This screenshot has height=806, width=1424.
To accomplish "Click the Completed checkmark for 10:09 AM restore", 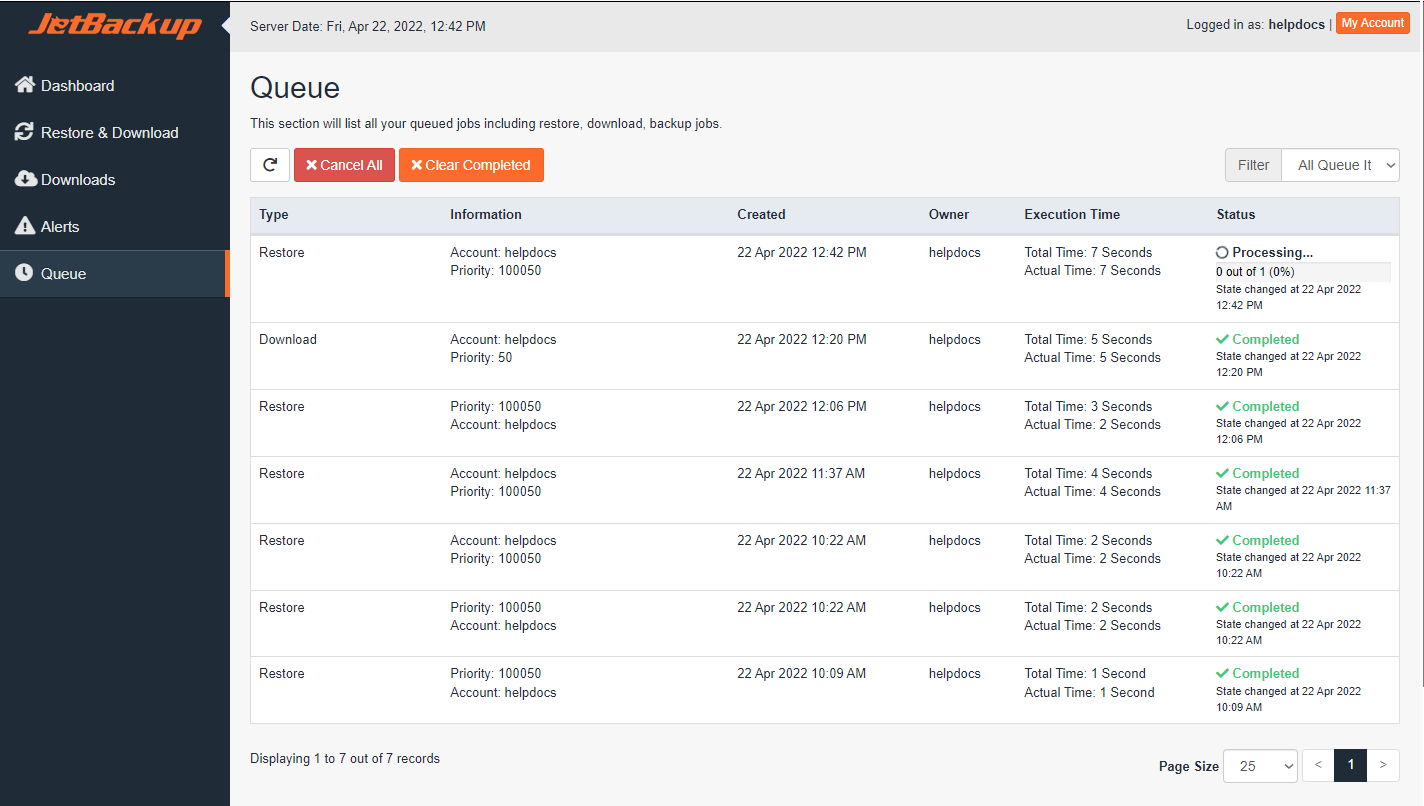I will click(1222, 674).
